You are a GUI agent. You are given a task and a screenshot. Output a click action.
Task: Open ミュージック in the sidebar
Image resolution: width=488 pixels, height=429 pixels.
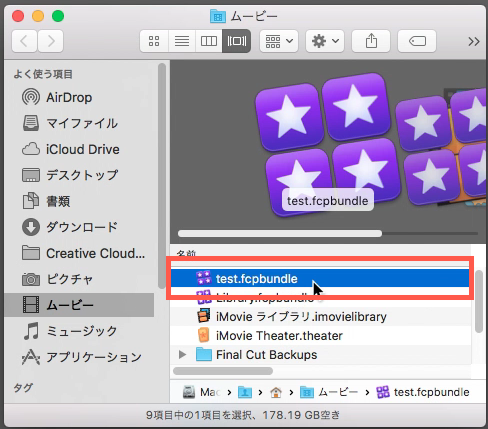(79, 331)
